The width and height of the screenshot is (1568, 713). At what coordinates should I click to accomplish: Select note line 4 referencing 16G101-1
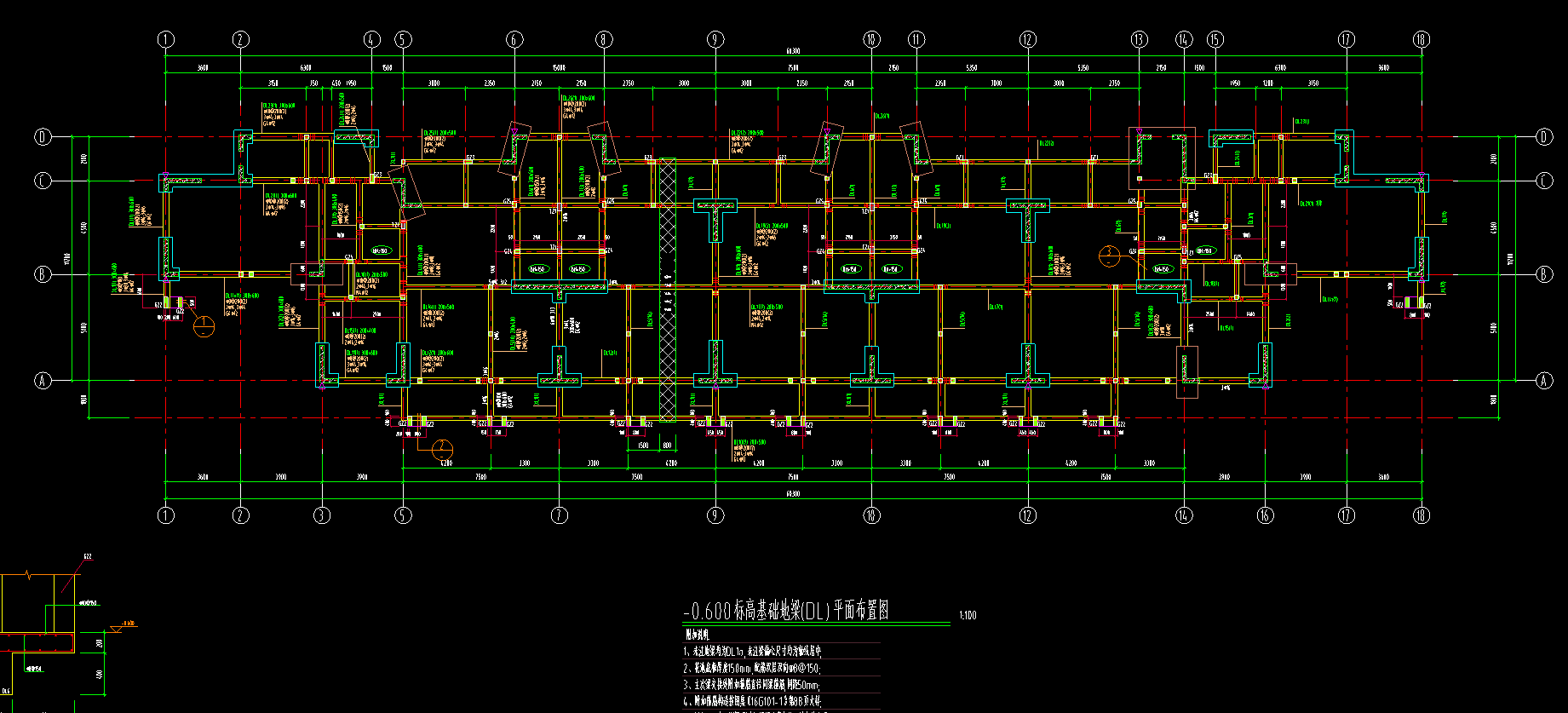click(x=754, y=702)
